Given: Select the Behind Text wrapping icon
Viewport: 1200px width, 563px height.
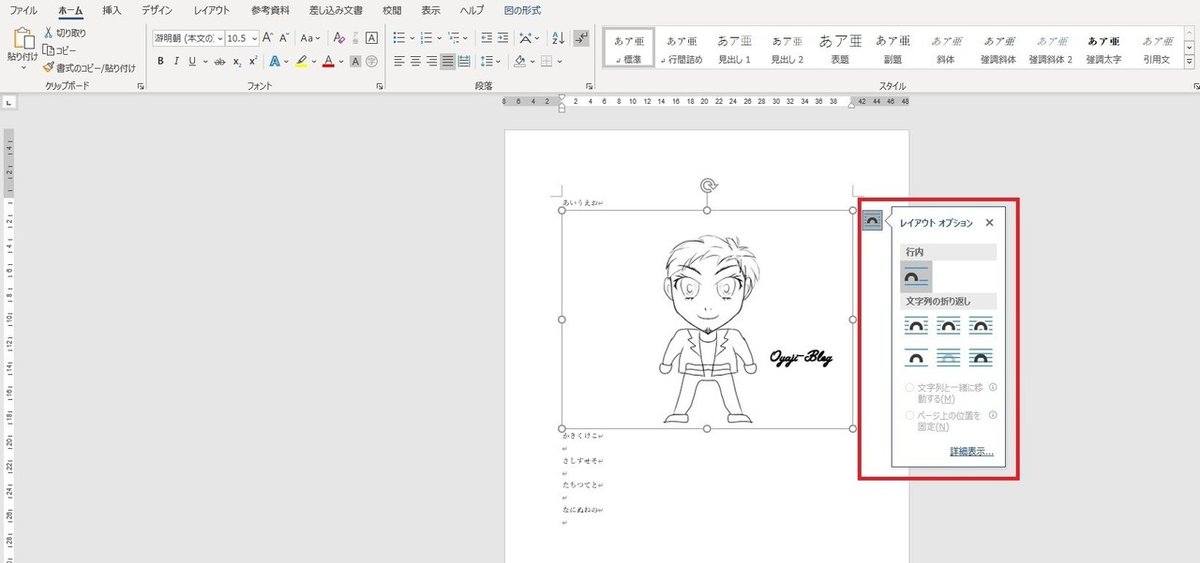Looking at the screenshot, I should pyautogui.click(x=949, y=356).
